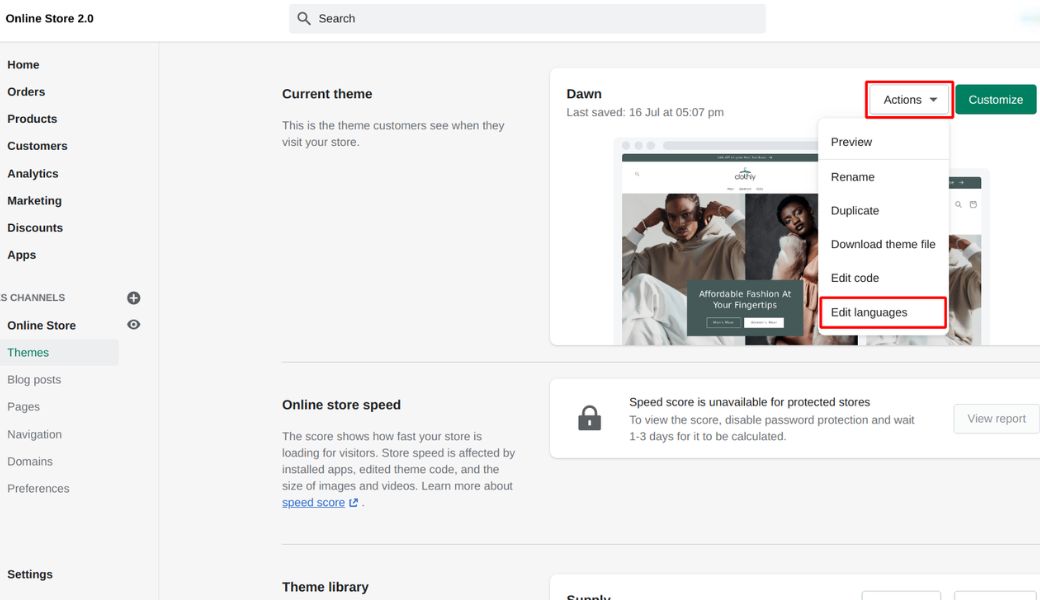Open Blog posts subsection
The height and width of the screenshot is (600, 1040).
(x=34, y=380)
